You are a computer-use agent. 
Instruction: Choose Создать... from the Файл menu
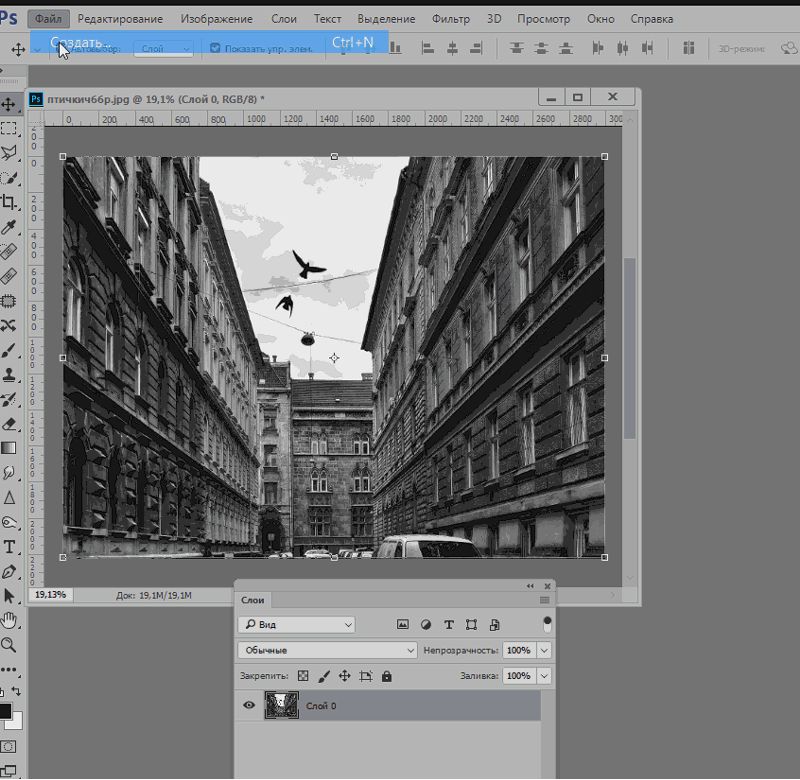[x=209, y=42]
